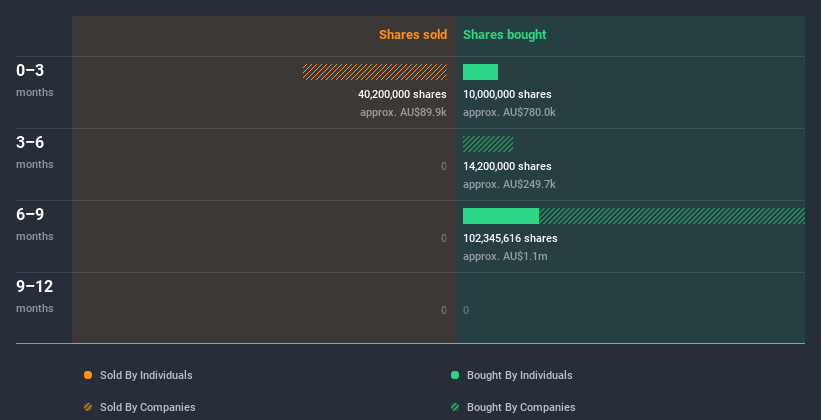Image resolution: width=821 pixels, height=420 pixels.
Task: Click the hatched Bought By Companies legend icon
Action: 455,407
